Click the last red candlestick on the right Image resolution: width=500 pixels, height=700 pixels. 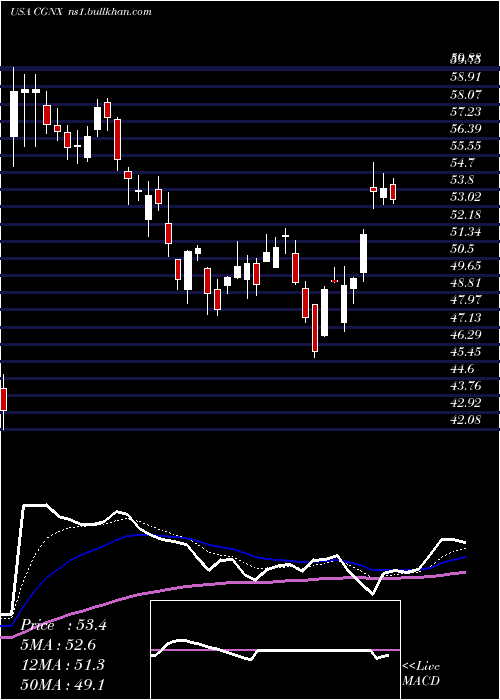393,192
